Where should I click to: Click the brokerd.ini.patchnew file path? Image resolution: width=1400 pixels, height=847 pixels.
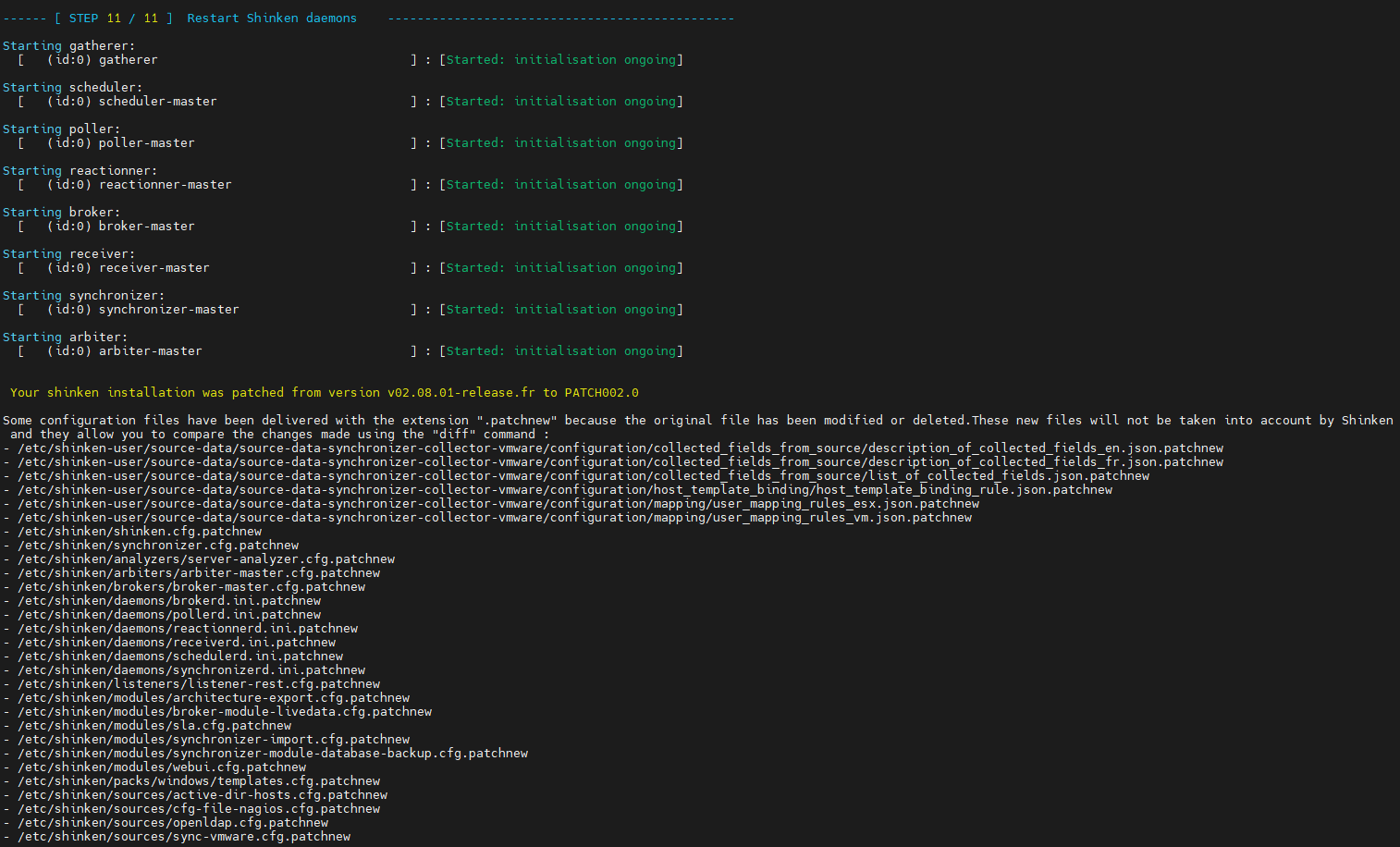168,601
